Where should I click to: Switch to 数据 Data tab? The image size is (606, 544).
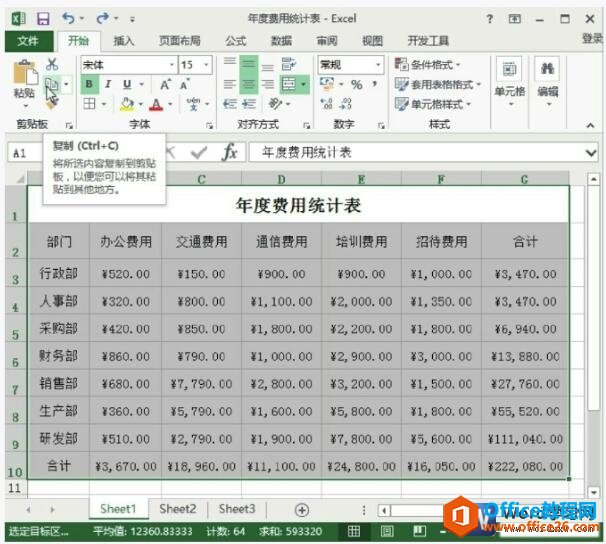[x=281, y=41]
